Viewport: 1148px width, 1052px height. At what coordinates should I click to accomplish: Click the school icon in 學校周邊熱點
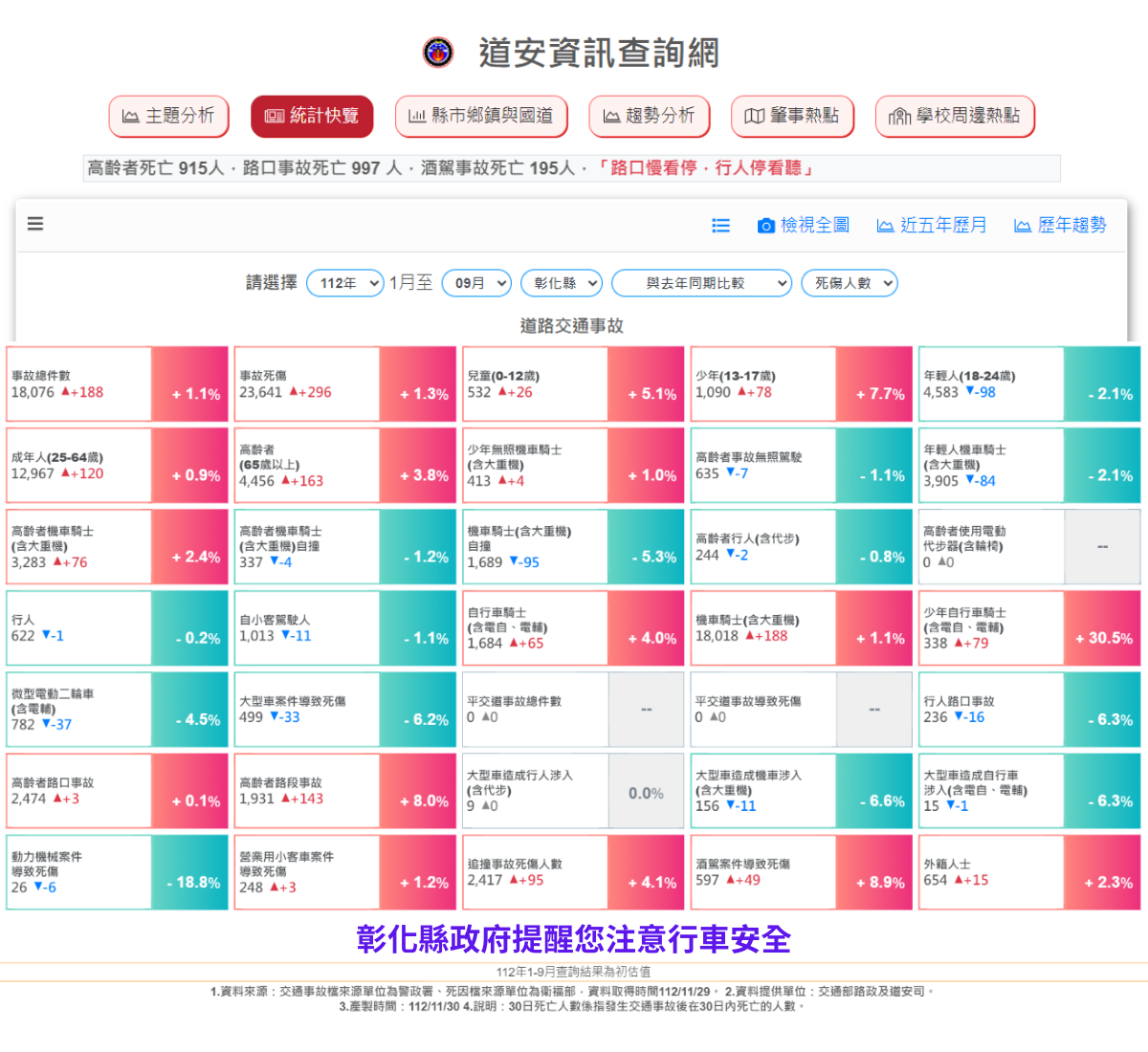coord(899,117)
